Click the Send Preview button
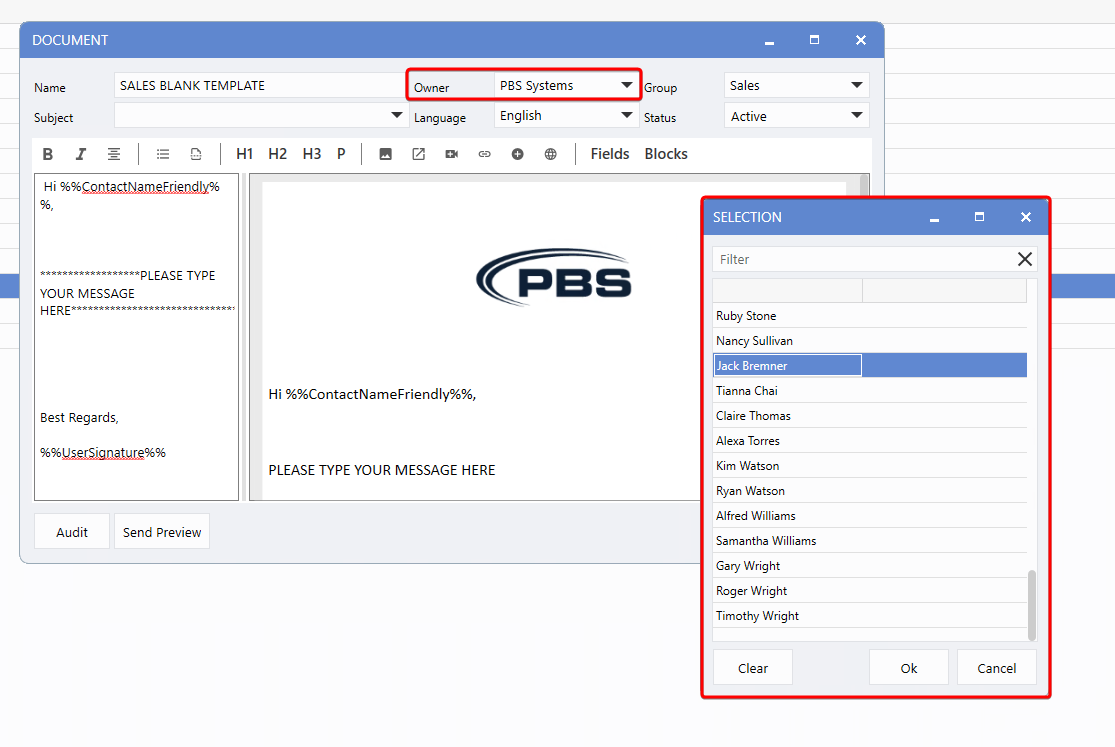Viewport: 1115px width, 747px height. (162, 532)
